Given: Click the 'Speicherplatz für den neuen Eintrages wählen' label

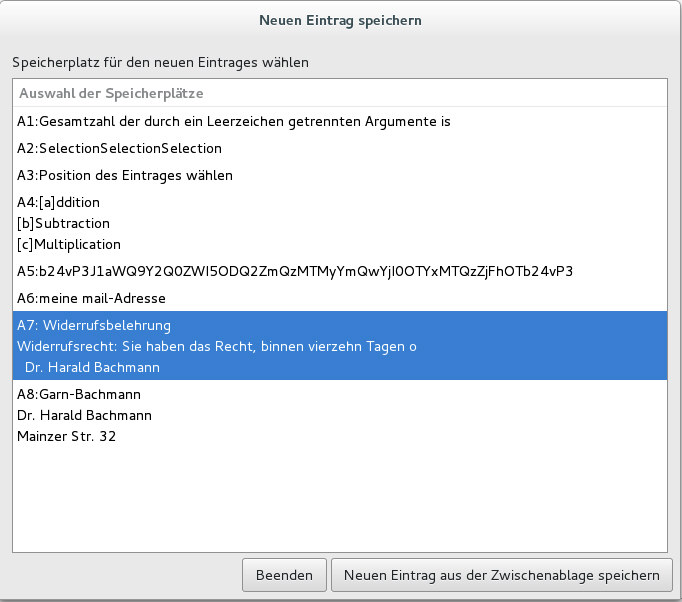Looking at the screenshot, I should 161,62.
